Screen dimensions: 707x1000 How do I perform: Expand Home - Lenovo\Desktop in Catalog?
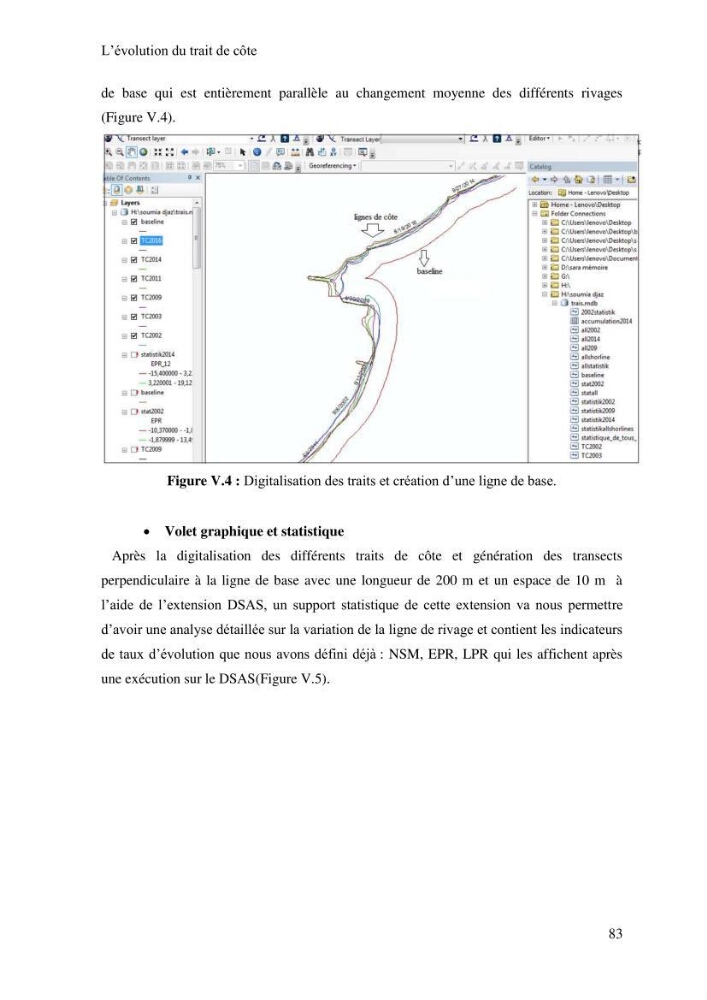pos(535,205)
